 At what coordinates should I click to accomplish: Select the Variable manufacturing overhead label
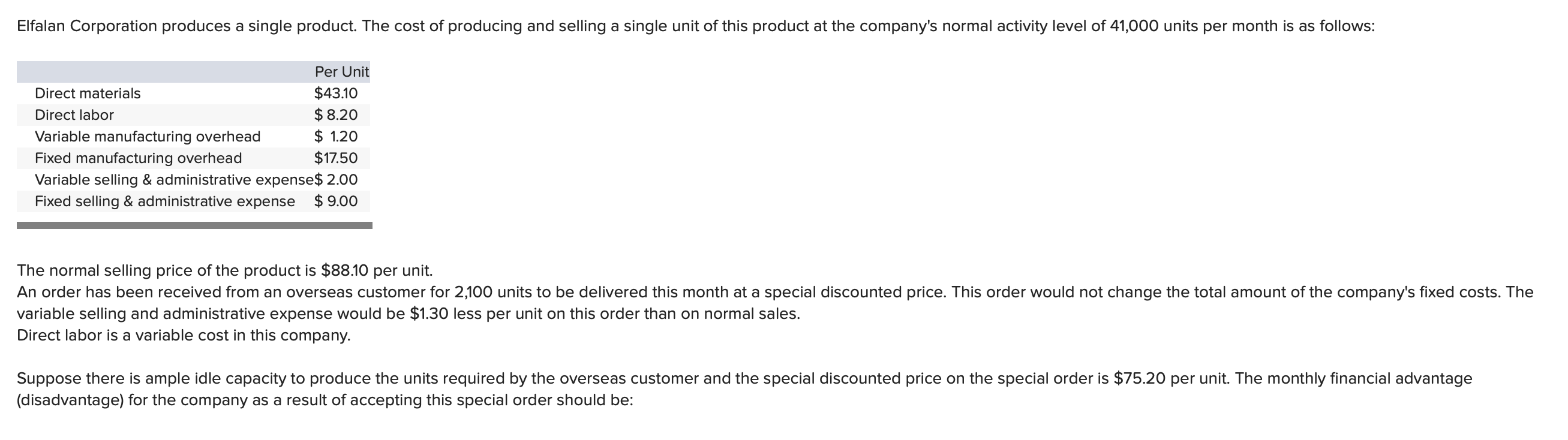[x=148, y=136]
